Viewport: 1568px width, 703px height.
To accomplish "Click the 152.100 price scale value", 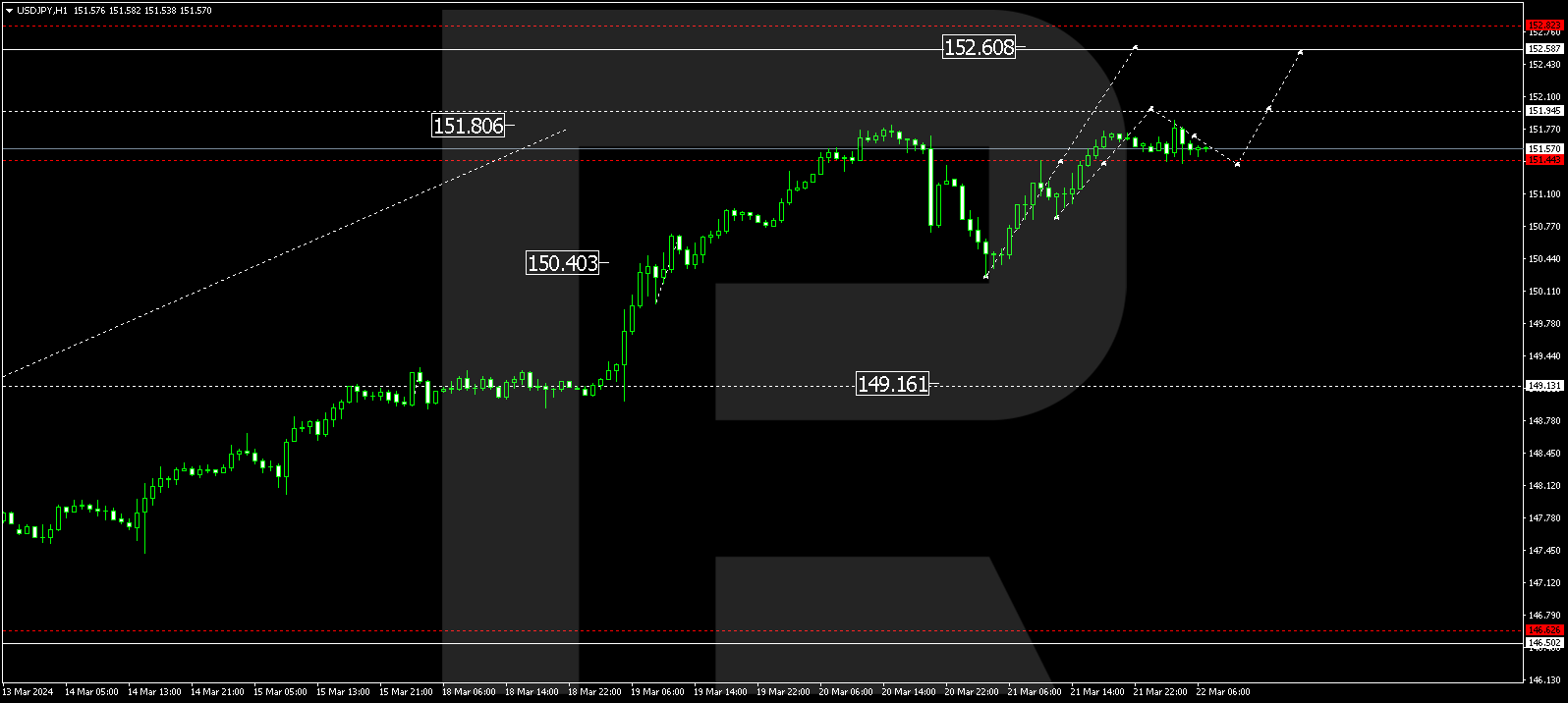I will pyautogui.click(x=1544, y=97).
